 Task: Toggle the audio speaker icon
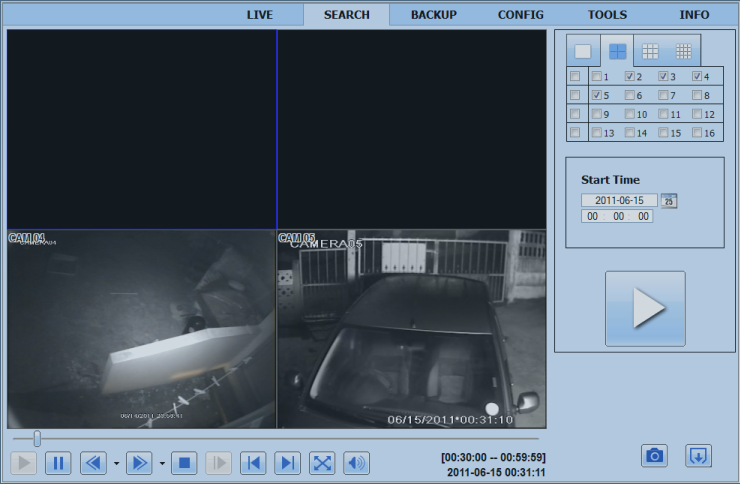356,463
